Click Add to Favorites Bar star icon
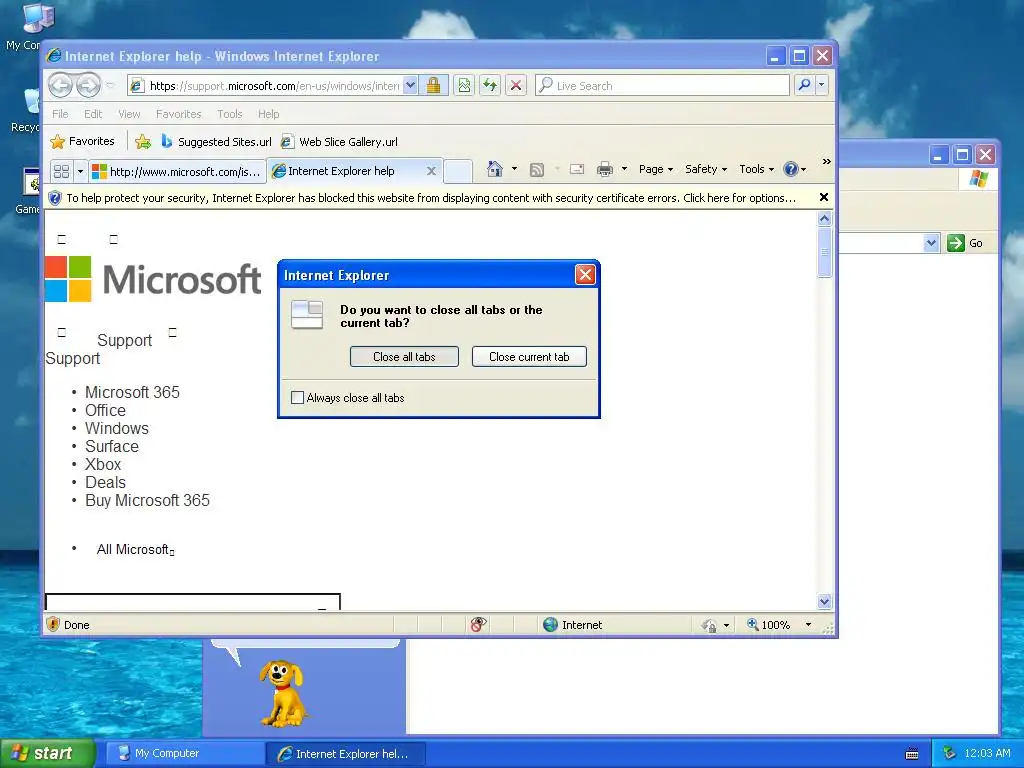The height and width of the screenshot is (768, 1024). coord(143,141)
